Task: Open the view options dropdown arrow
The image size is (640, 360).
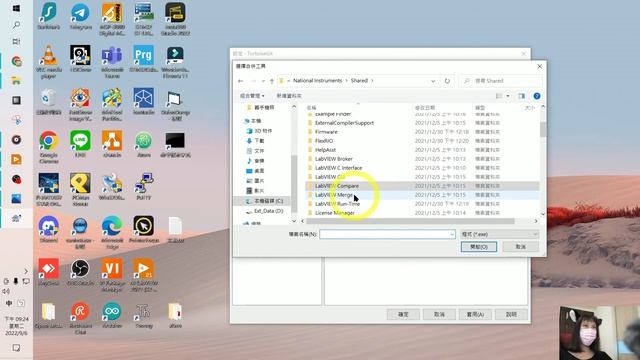Action: click(x=508, y=96)
